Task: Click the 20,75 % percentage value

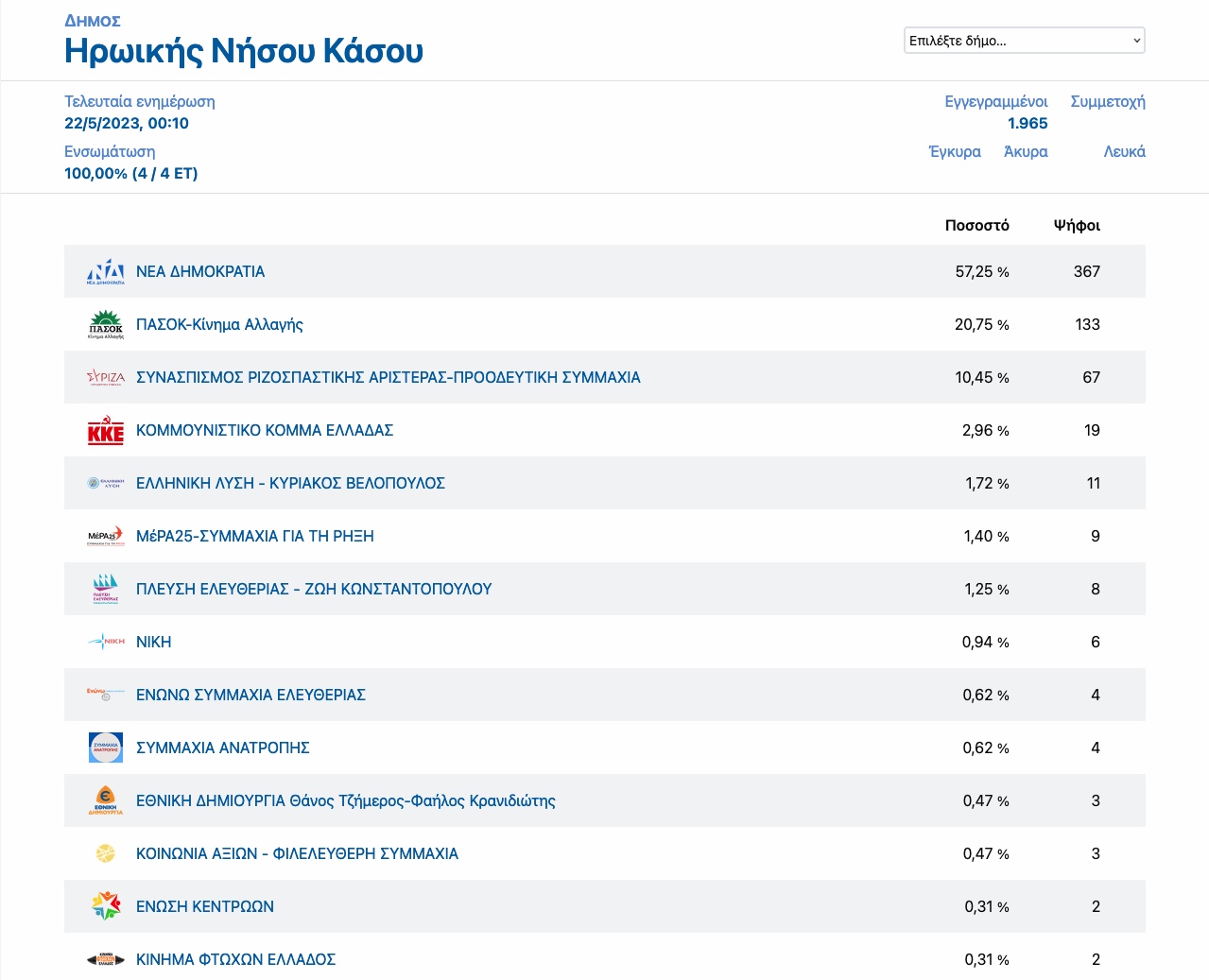Action: click(982, 324)
